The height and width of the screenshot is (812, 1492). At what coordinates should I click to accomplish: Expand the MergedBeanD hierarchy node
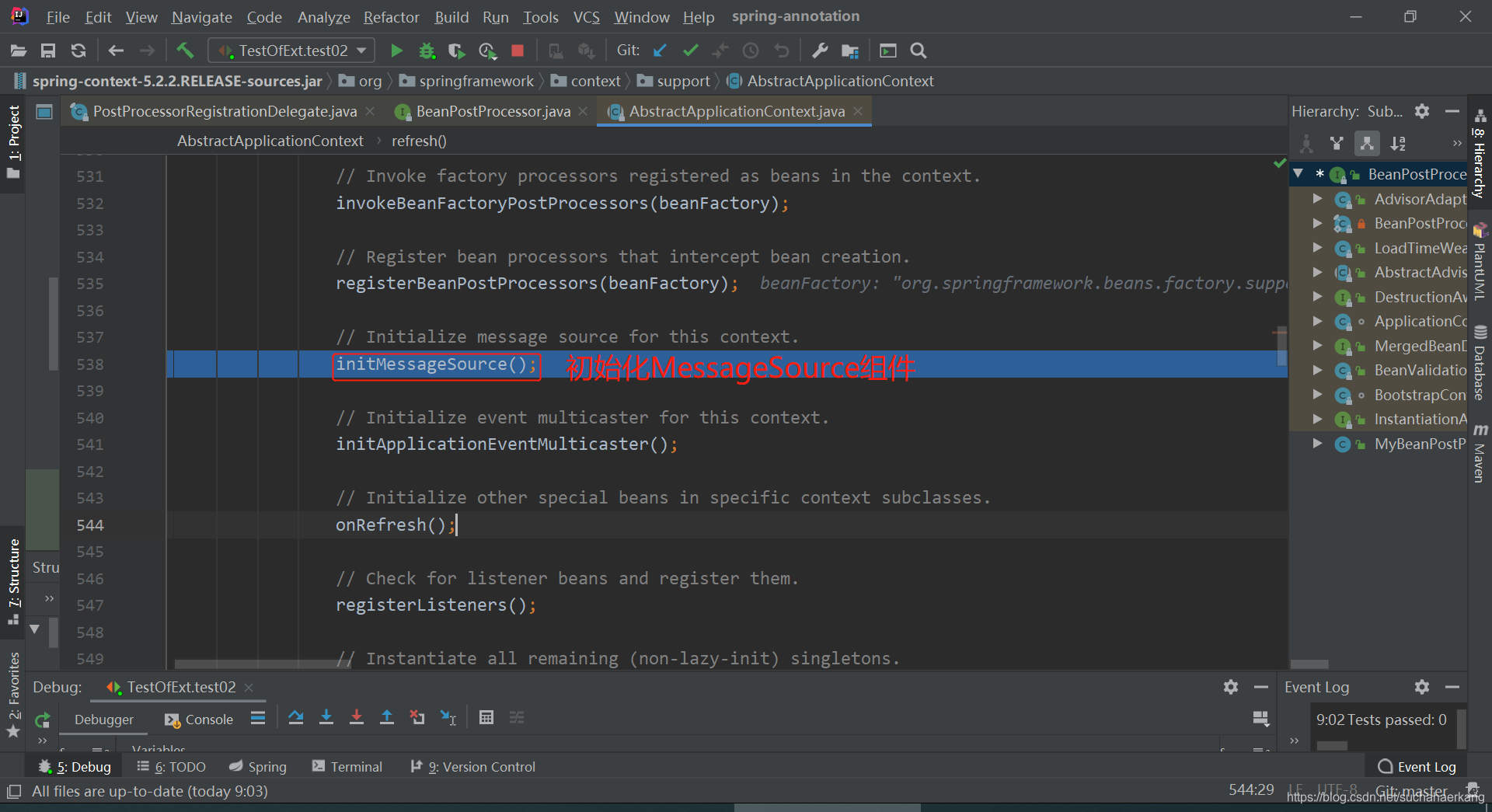1317,346
